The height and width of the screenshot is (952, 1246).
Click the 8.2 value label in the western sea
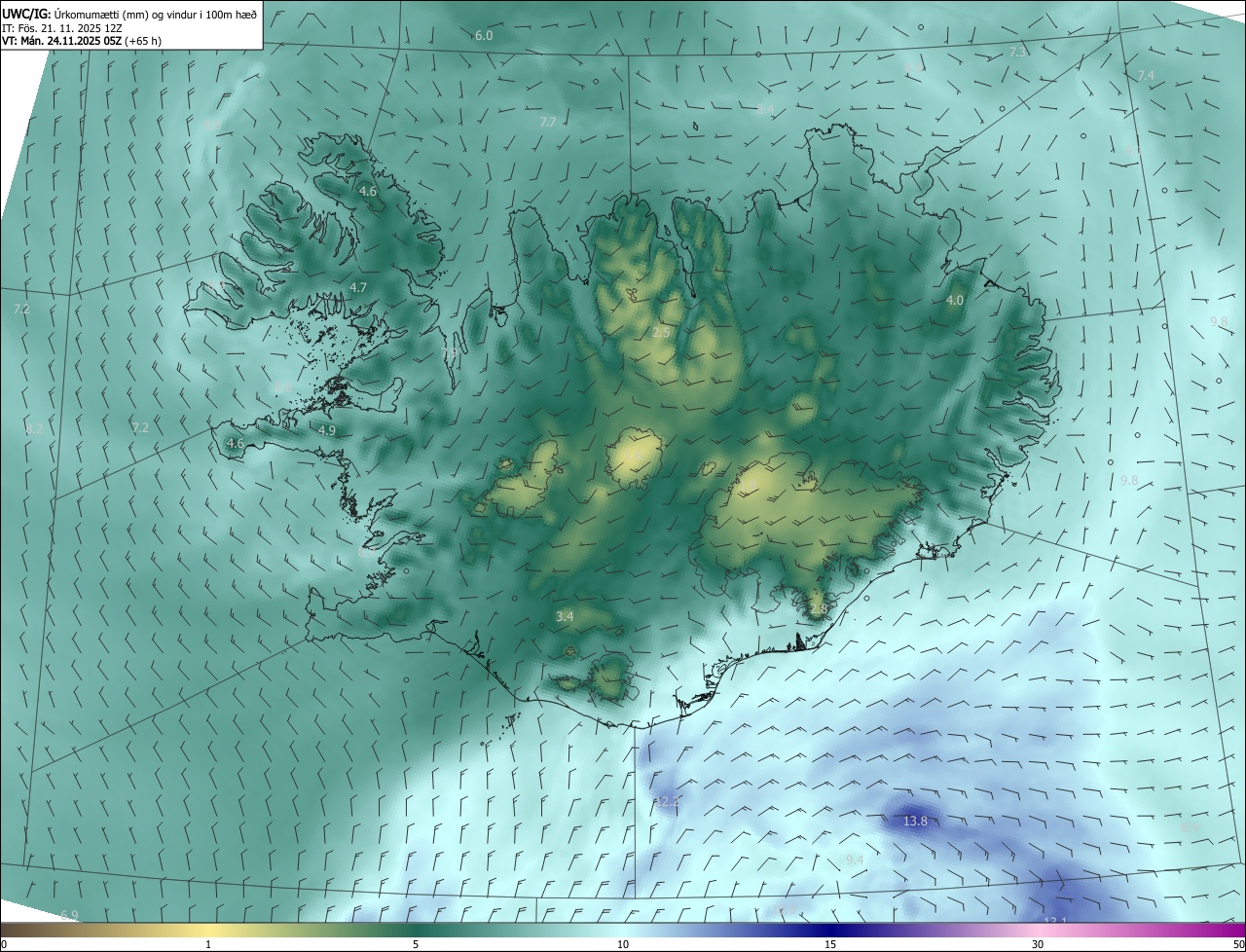point(35,429)
